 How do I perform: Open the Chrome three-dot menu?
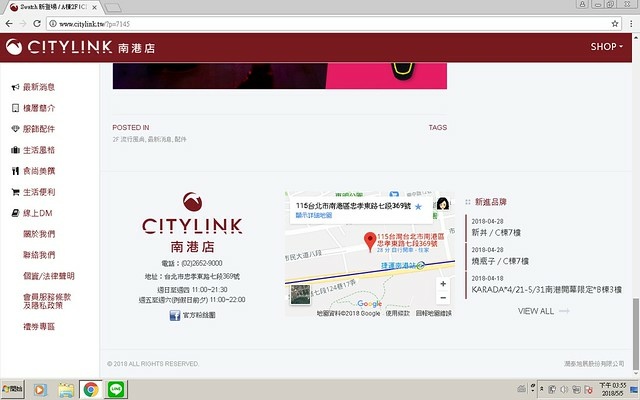631,24
